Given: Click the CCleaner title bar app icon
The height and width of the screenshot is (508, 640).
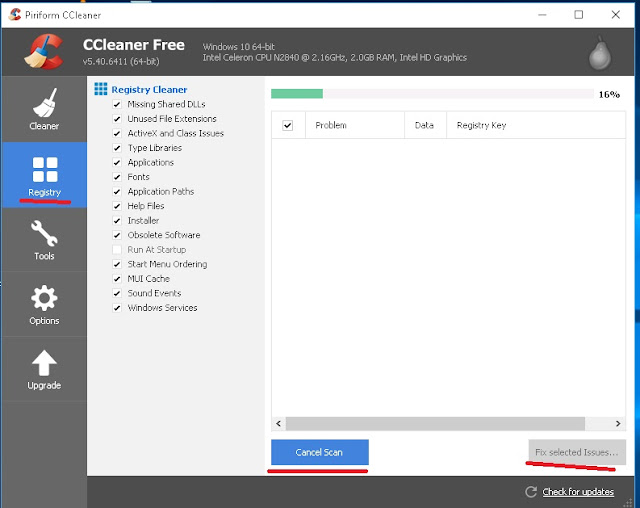Looking at the screenshot, I should [15, 15].
